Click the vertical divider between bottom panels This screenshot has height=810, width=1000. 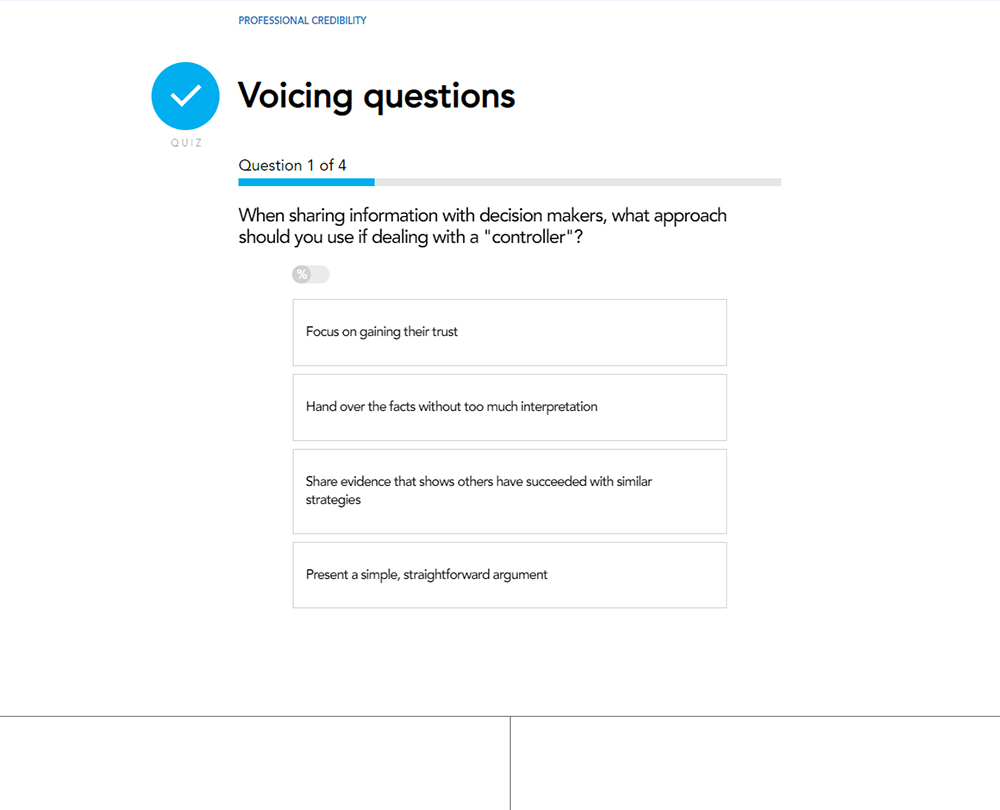(x=510, y=763)
